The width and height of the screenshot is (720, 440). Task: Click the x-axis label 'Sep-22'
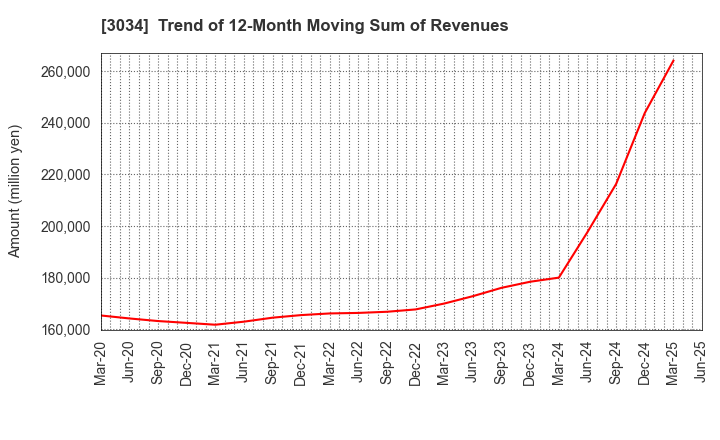coord(386,363)
